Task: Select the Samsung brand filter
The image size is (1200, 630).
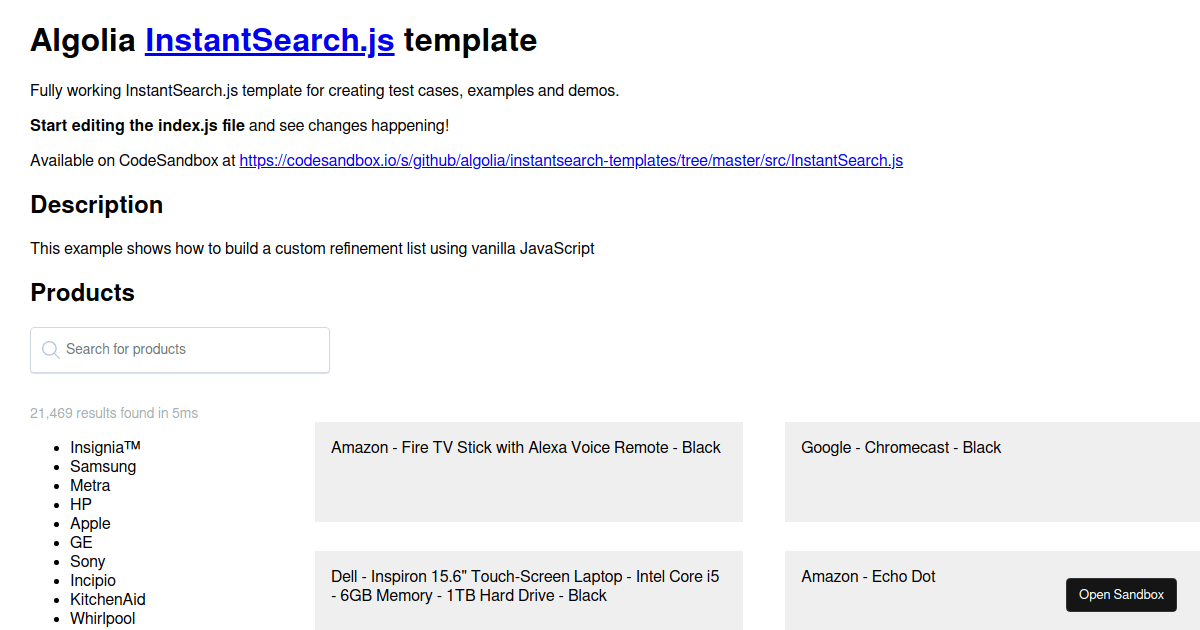Action: (103, 466)
